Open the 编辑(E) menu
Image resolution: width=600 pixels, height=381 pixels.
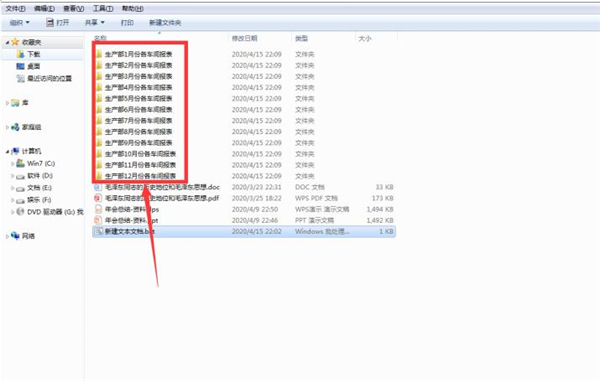pos(44,8)
